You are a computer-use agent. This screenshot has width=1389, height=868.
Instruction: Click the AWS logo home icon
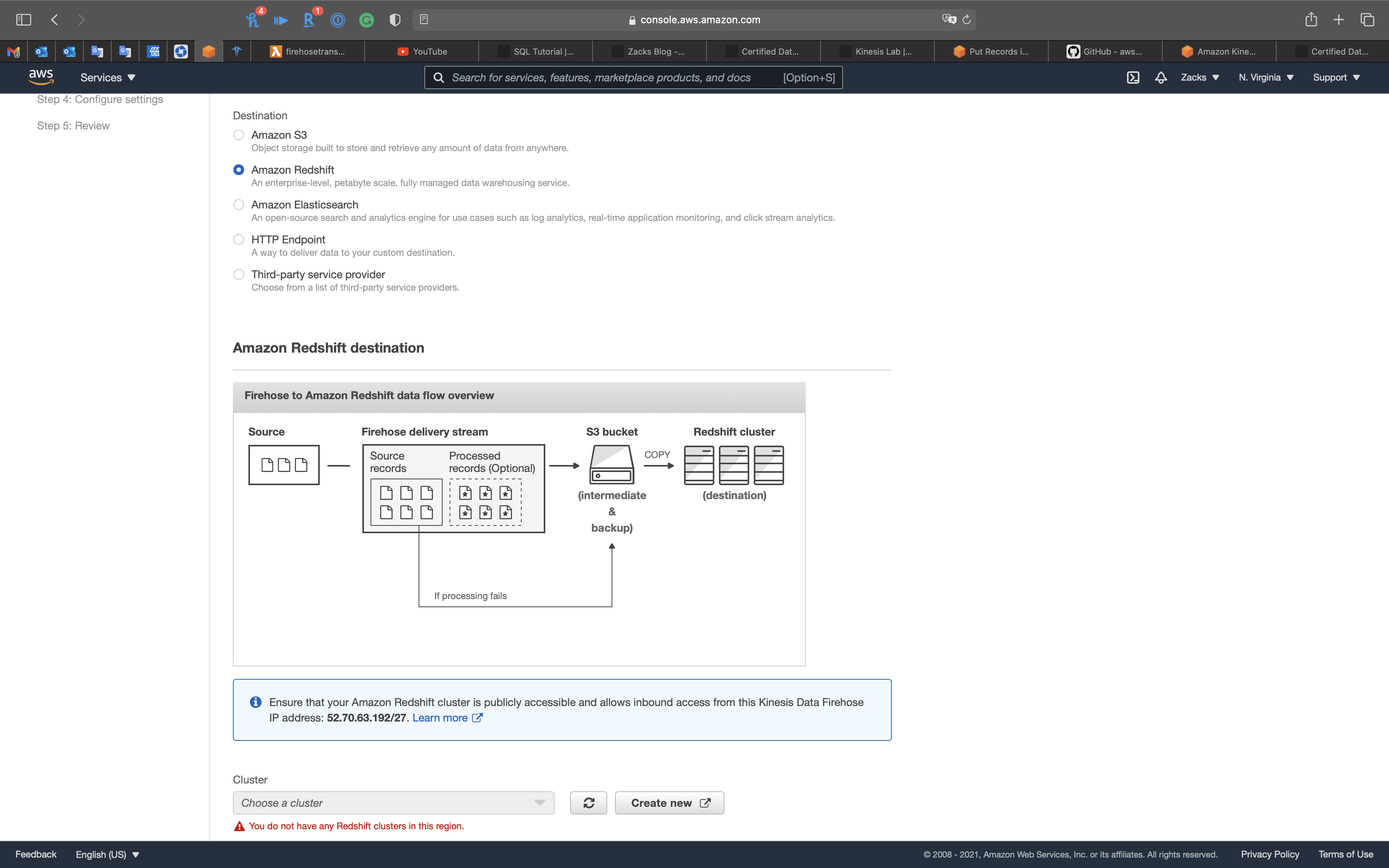41,77
